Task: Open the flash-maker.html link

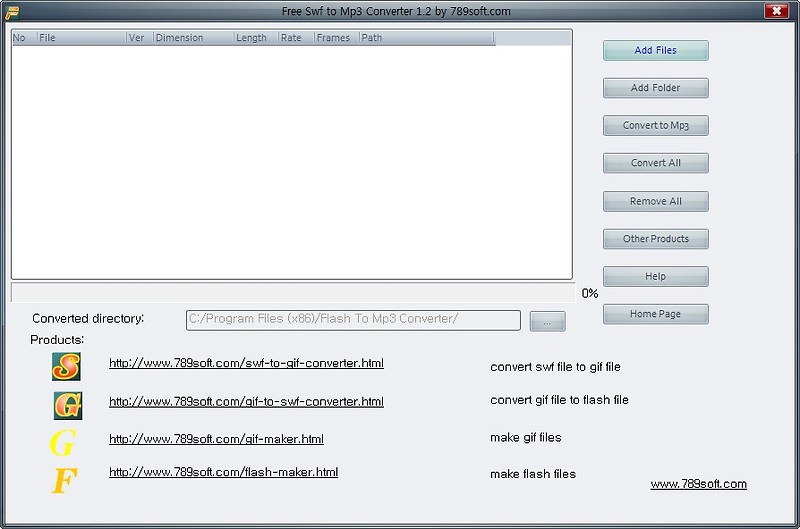Action: pyautogui.click(x=223, y=472)
